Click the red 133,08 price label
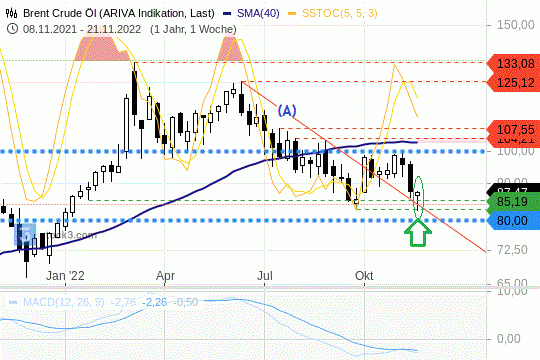 513,63
